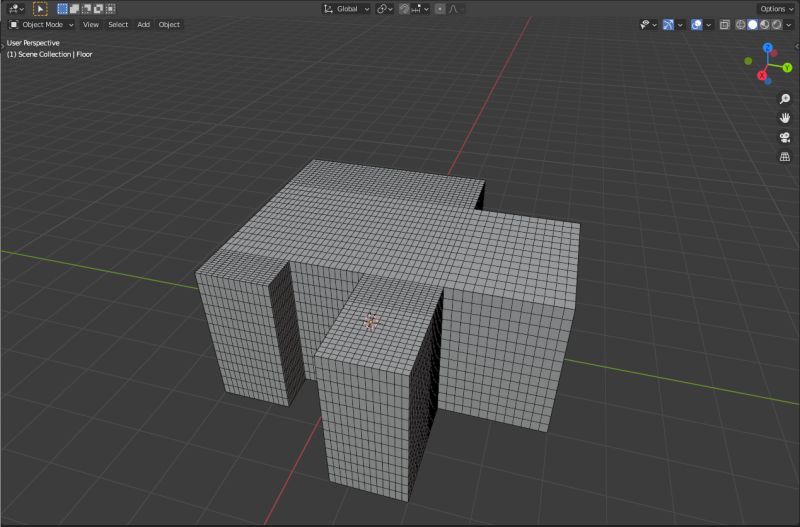Click the User Perspective label
Image resolution: width=800 pixels, height=527 pixels.
tap(33, 43)
